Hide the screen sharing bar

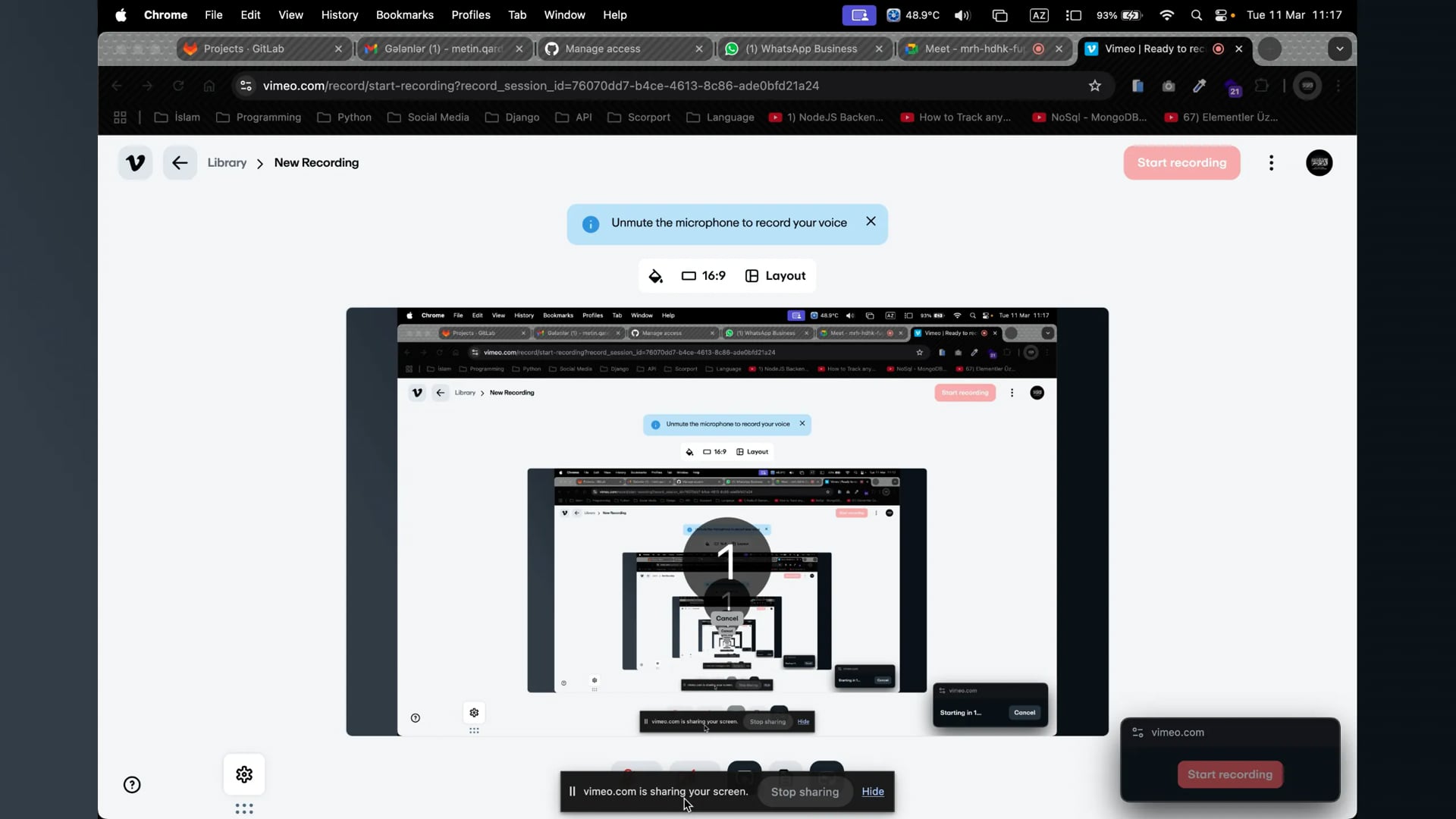point(873,792)
